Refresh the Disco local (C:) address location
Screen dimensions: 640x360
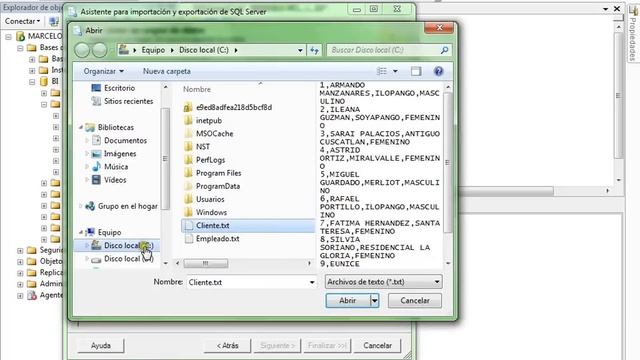pos(314,50)
